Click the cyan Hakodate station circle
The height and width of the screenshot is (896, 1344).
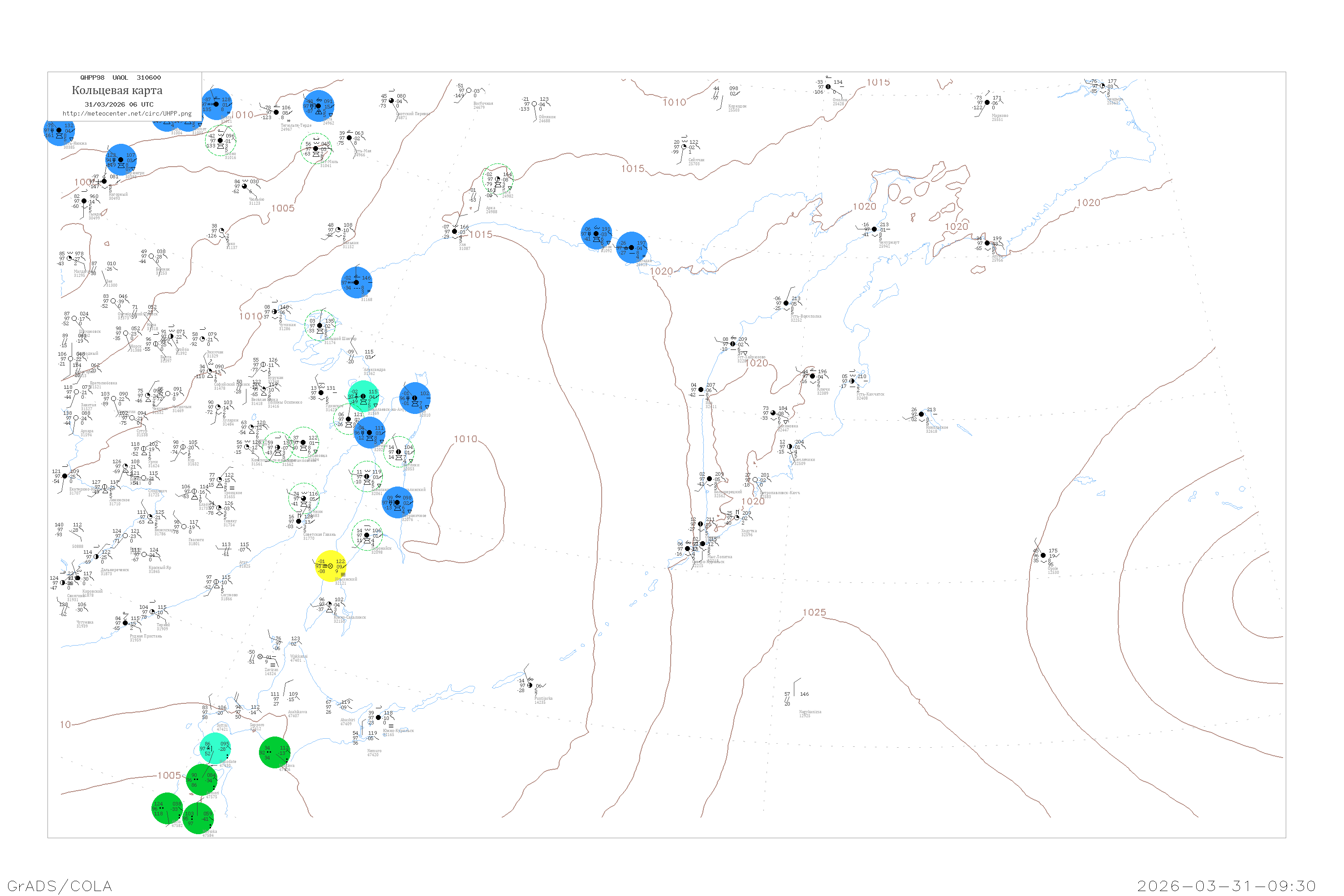point(215,748)
